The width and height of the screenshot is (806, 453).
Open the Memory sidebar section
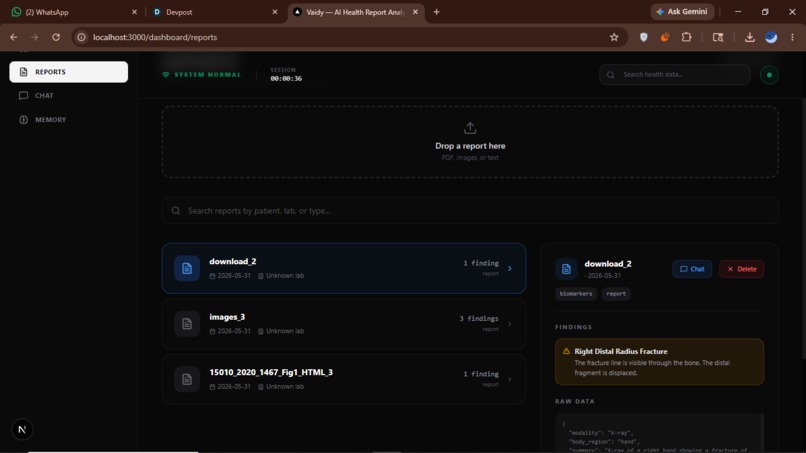point(68,120)
